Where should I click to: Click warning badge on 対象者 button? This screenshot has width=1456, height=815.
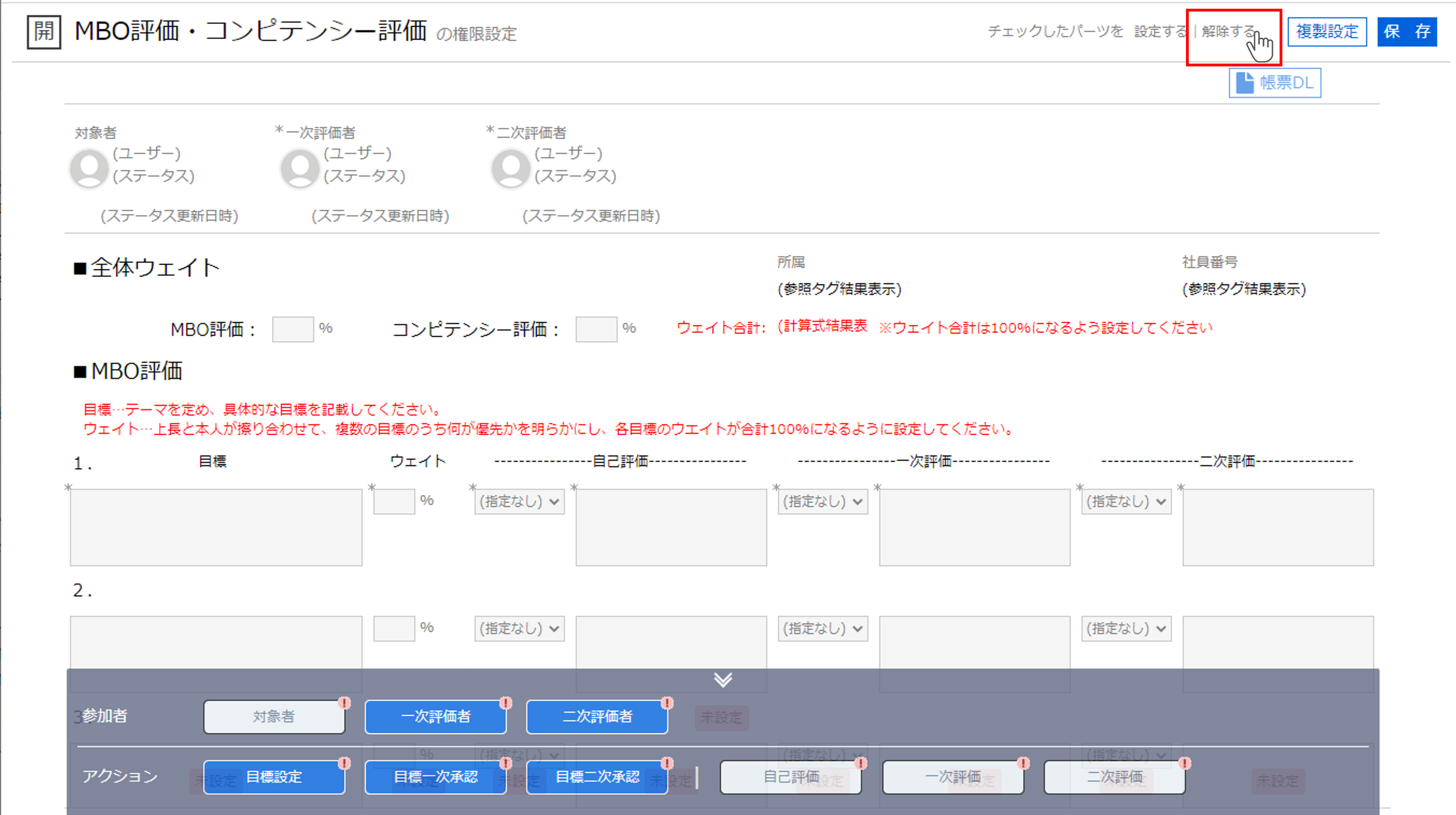(344, 703)
